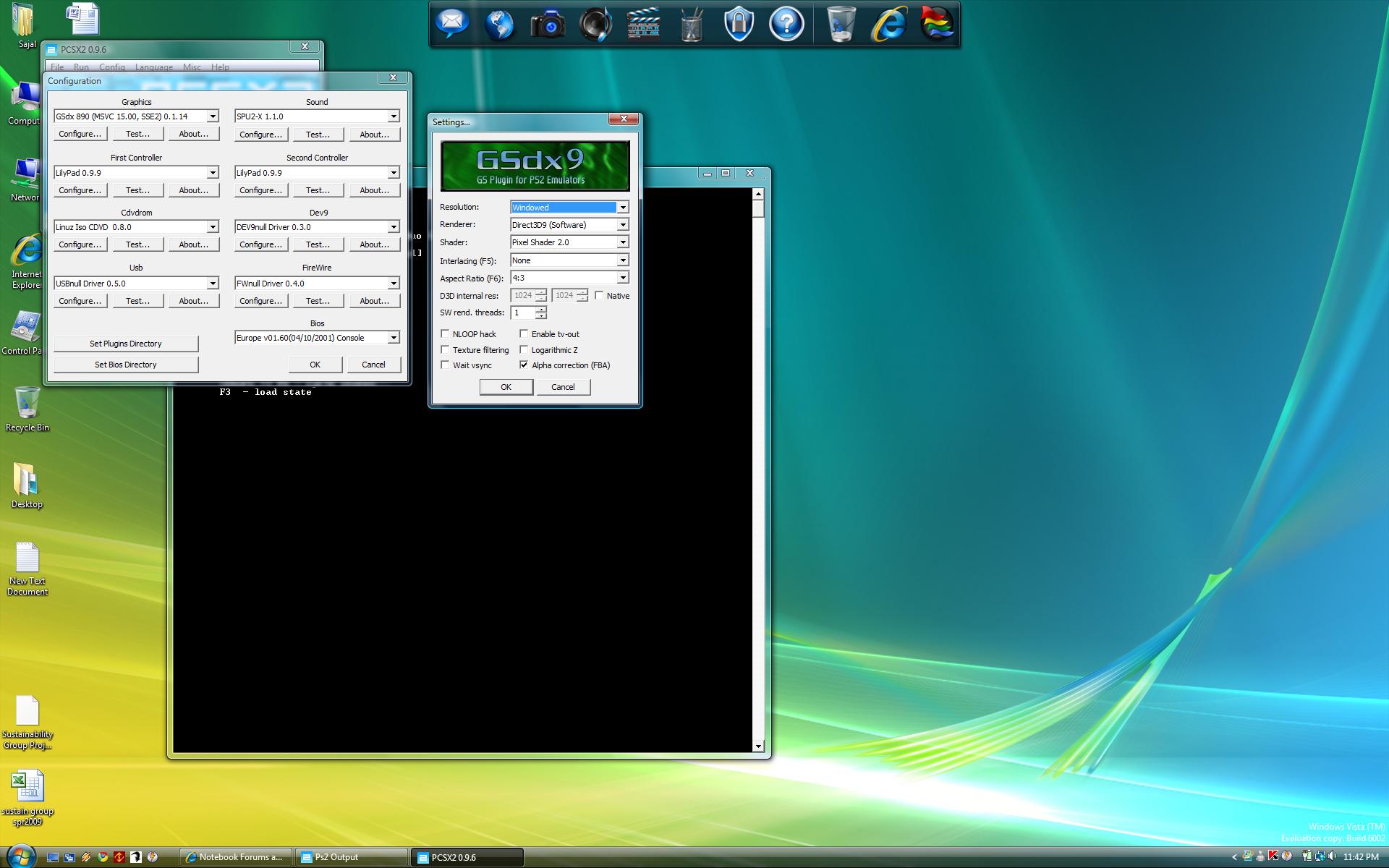Enable the Texture filtering checkbox

click(445, 349)
